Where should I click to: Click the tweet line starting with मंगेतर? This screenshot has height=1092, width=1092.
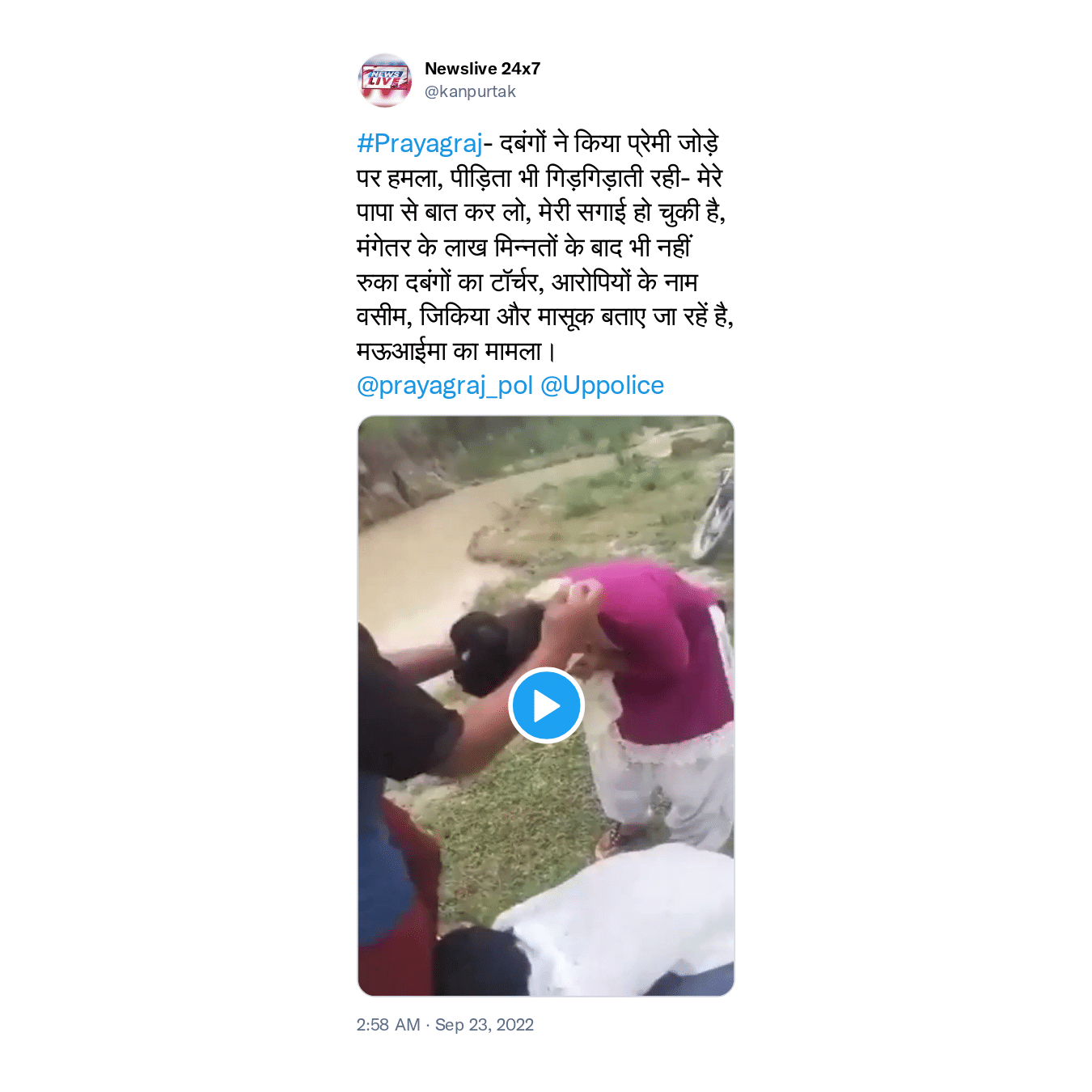tap(524, 247)
